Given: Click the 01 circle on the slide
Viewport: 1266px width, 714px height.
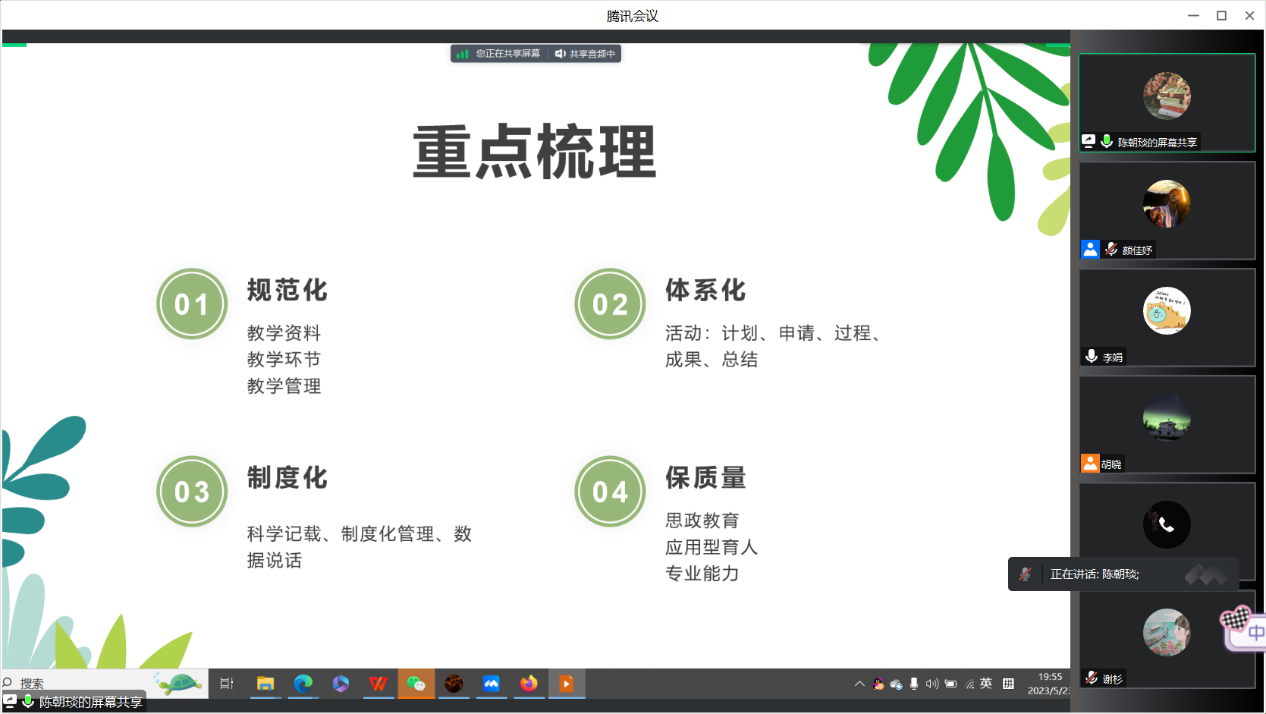Looking at the screenshot, I should pos(192,304).
